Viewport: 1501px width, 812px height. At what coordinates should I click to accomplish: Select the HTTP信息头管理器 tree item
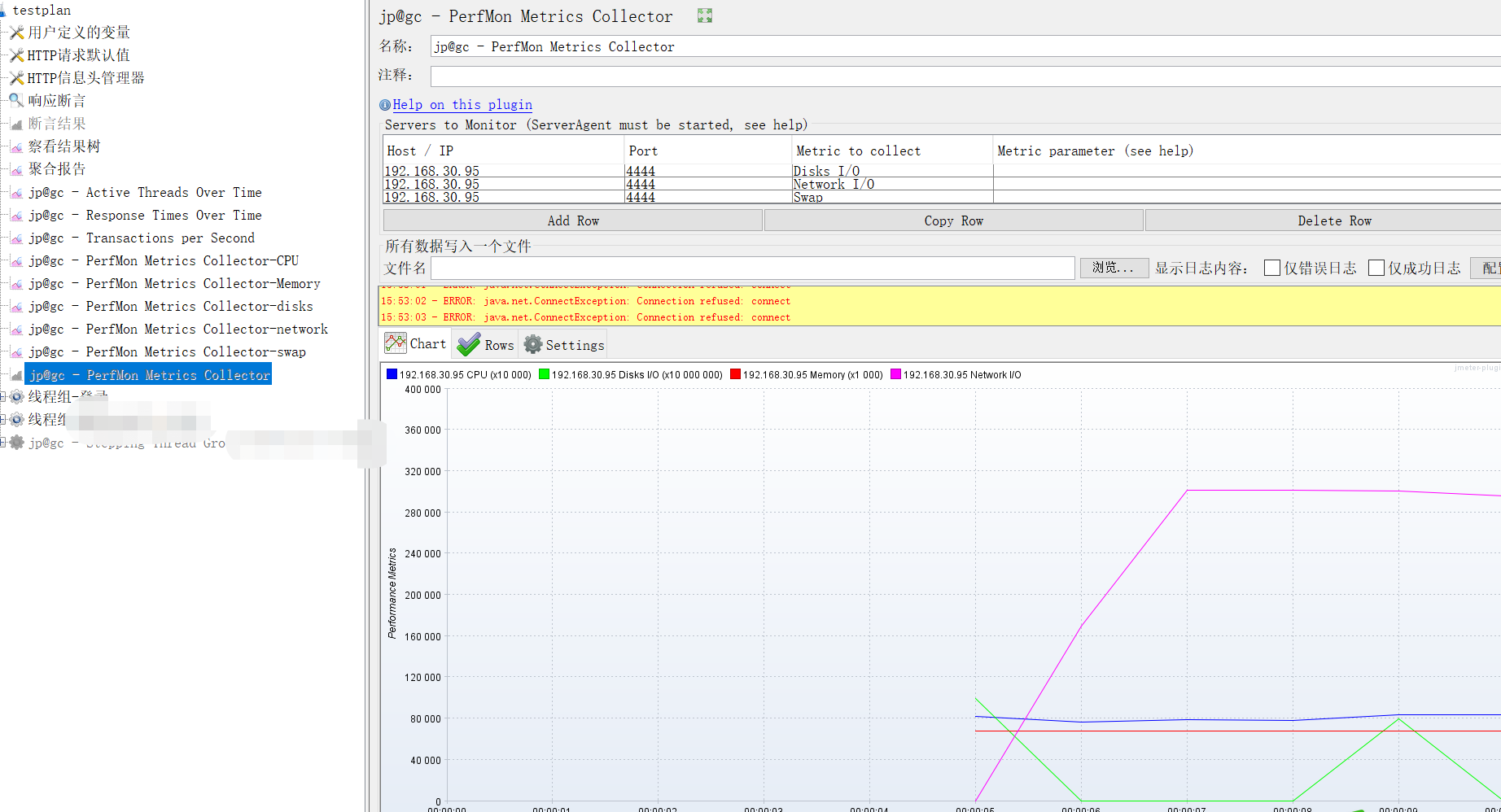(x=85, y=78)
